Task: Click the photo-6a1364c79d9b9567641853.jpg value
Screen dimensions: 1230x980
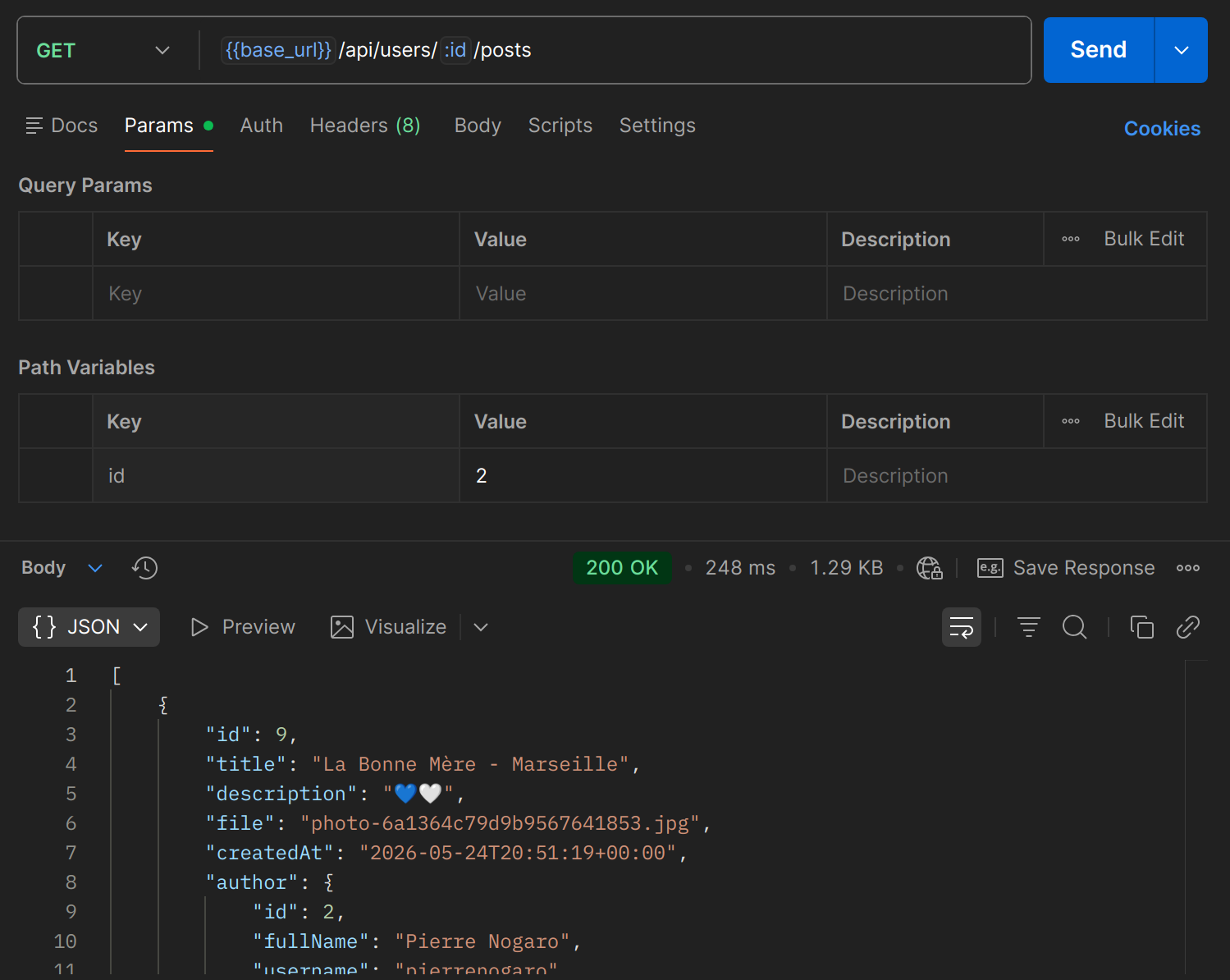Action: point(500,823)
